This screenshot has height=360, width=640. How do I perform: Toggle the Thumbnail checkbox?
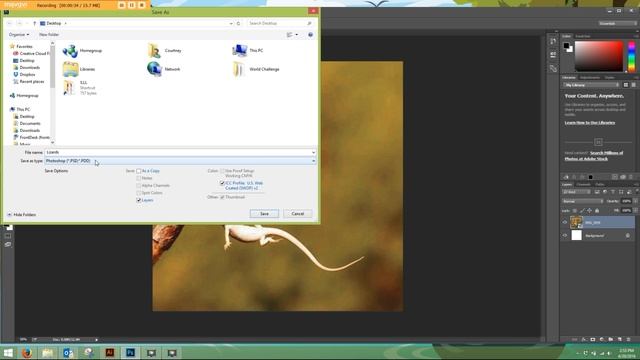222,197
